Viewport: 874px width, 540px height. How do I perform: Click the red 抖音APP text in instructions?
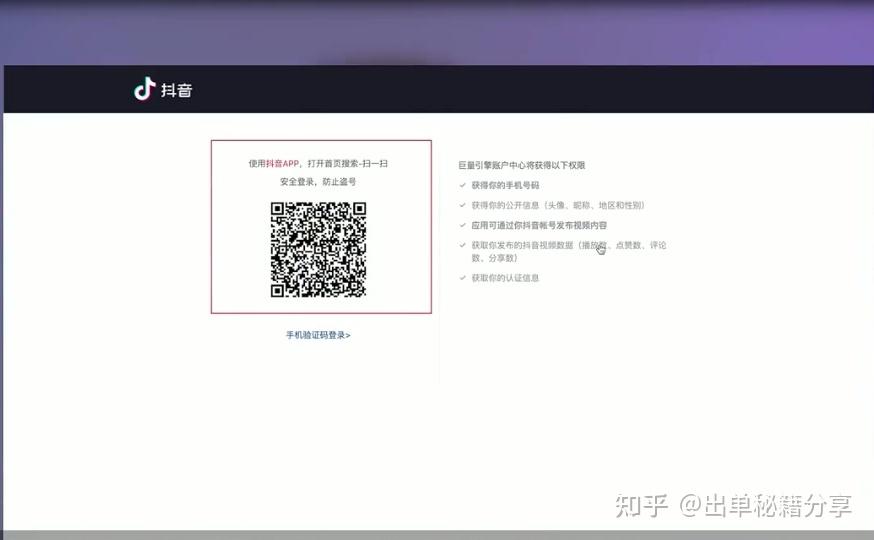tap(282, 163)
